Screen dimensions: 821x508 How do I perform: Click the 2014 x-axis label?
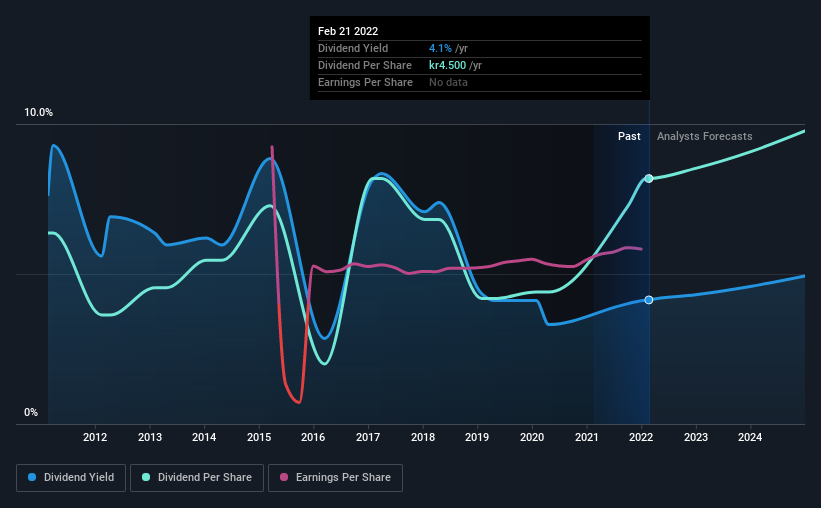tap(204, 437)
